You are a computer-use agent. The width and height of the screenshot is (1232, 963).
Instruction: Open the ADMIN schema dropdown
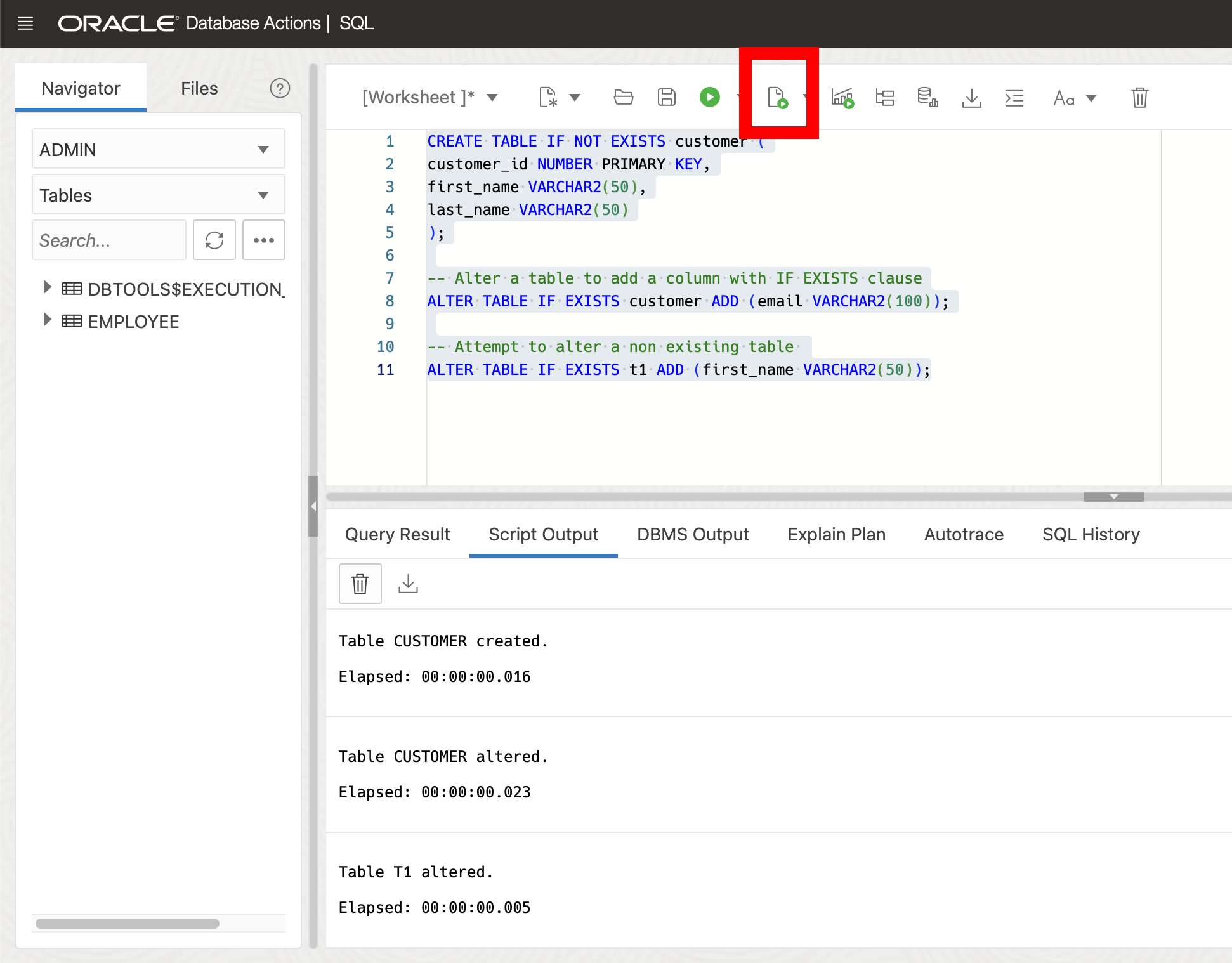158,150
